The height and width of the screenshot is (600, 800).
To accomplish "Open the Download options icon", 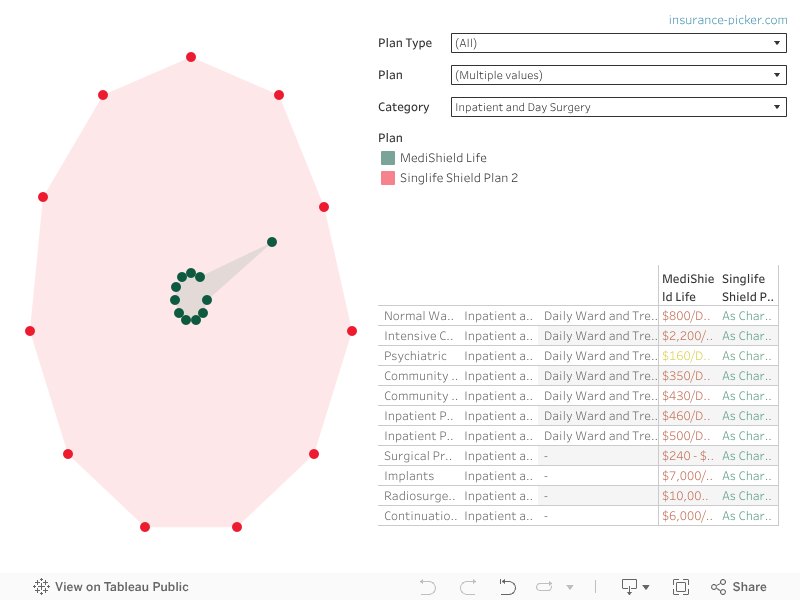I will pos(635,587).
